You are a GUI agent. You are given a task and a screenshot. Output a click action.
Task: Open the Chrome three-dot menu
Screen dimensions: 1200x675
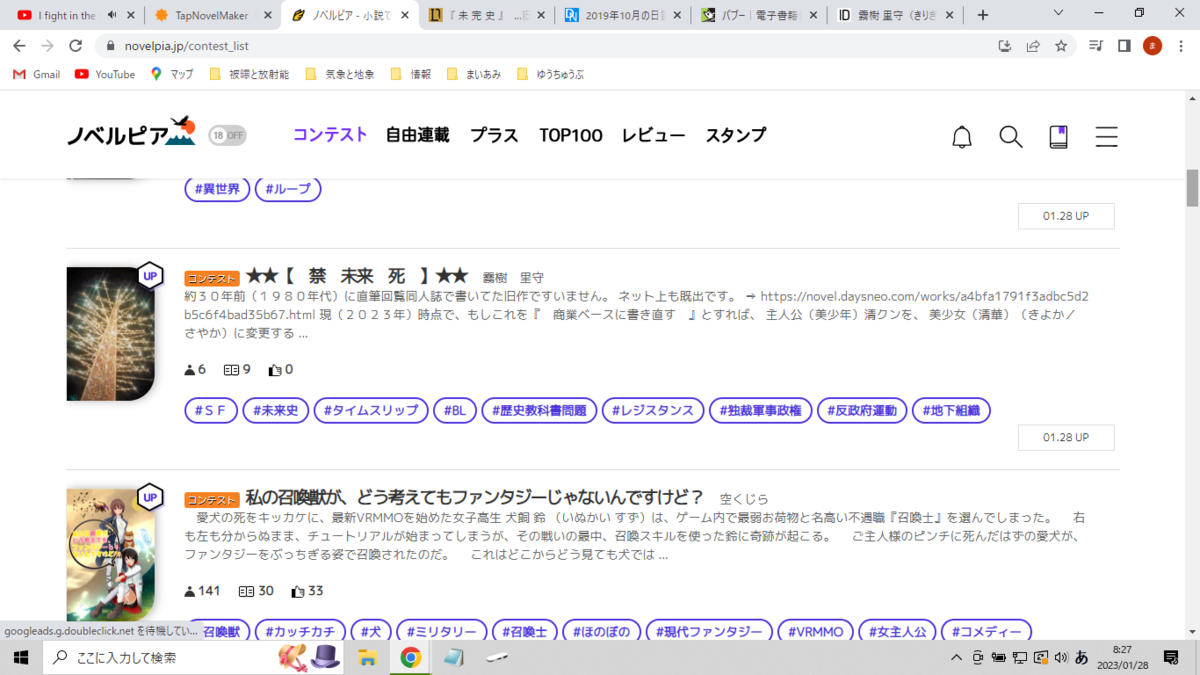(1180, 46)
